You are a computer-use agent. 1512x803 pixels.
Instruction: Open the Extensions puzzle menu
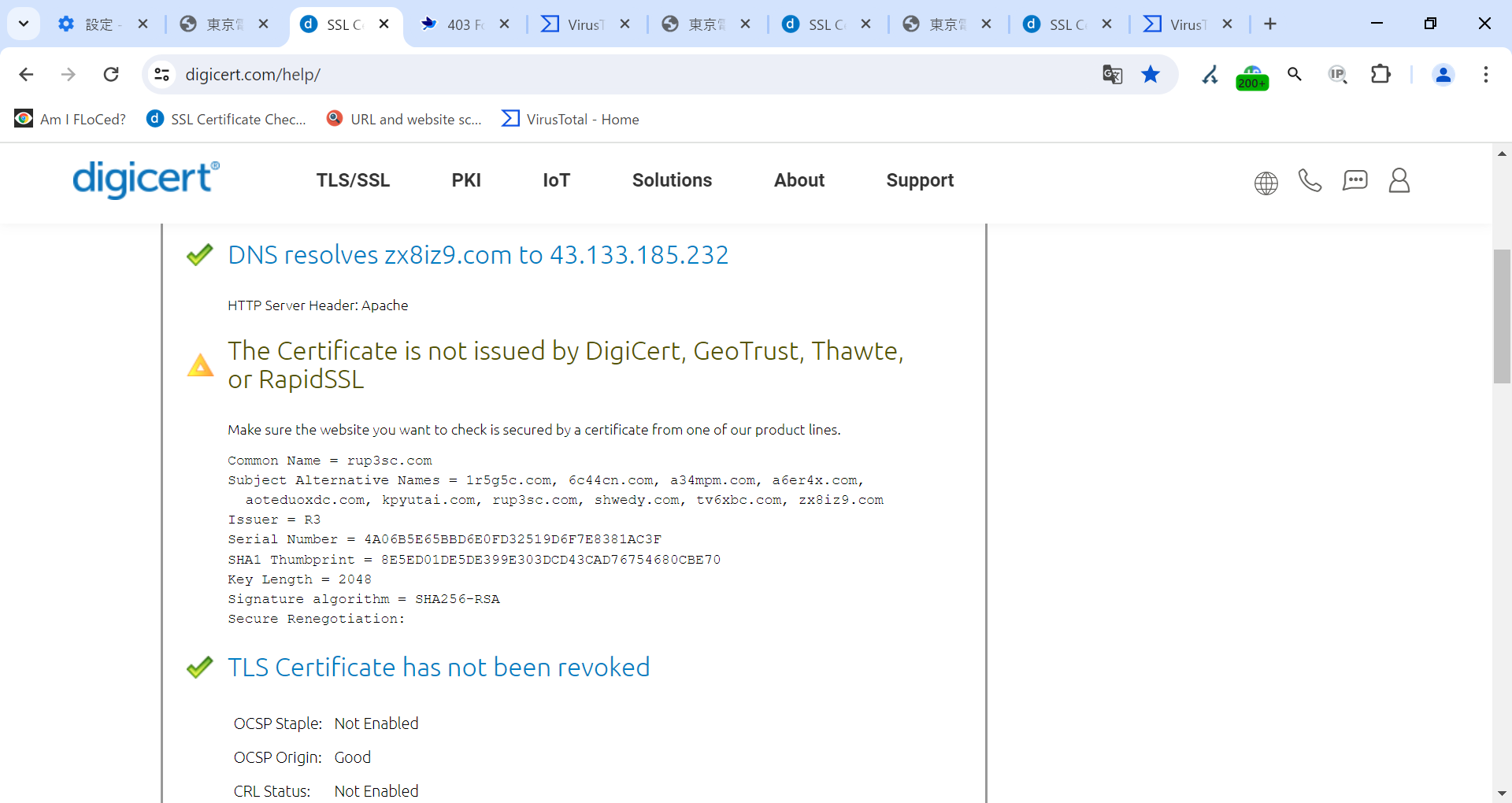coord(1380,75)
